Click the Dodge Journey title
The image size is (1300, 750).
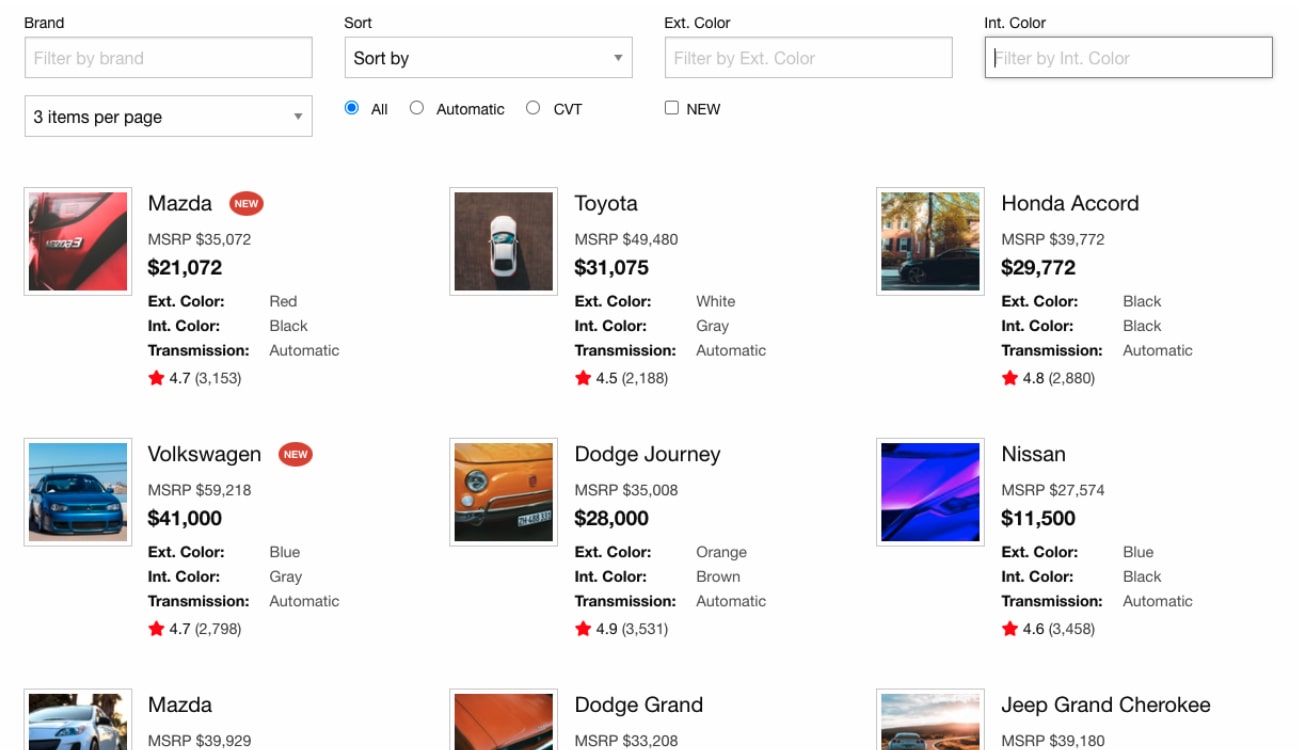coord(647,455)
